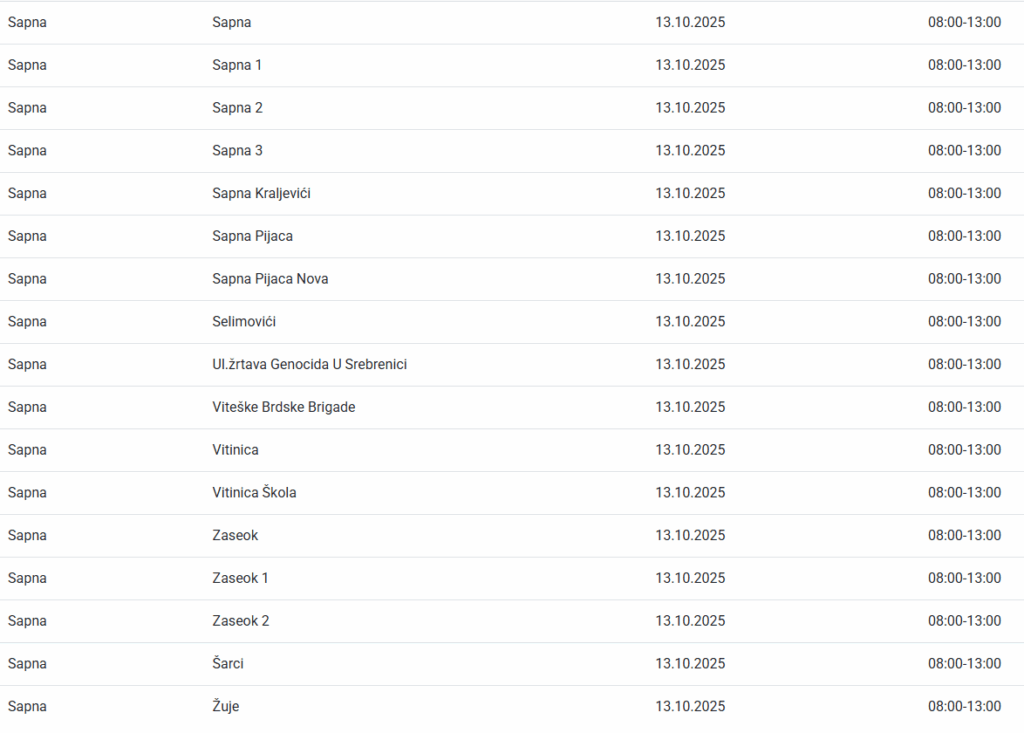1024x733 pixels.
Task: Click the date 13.10.2025 beside Selimovići
Action: pos(690,321)
